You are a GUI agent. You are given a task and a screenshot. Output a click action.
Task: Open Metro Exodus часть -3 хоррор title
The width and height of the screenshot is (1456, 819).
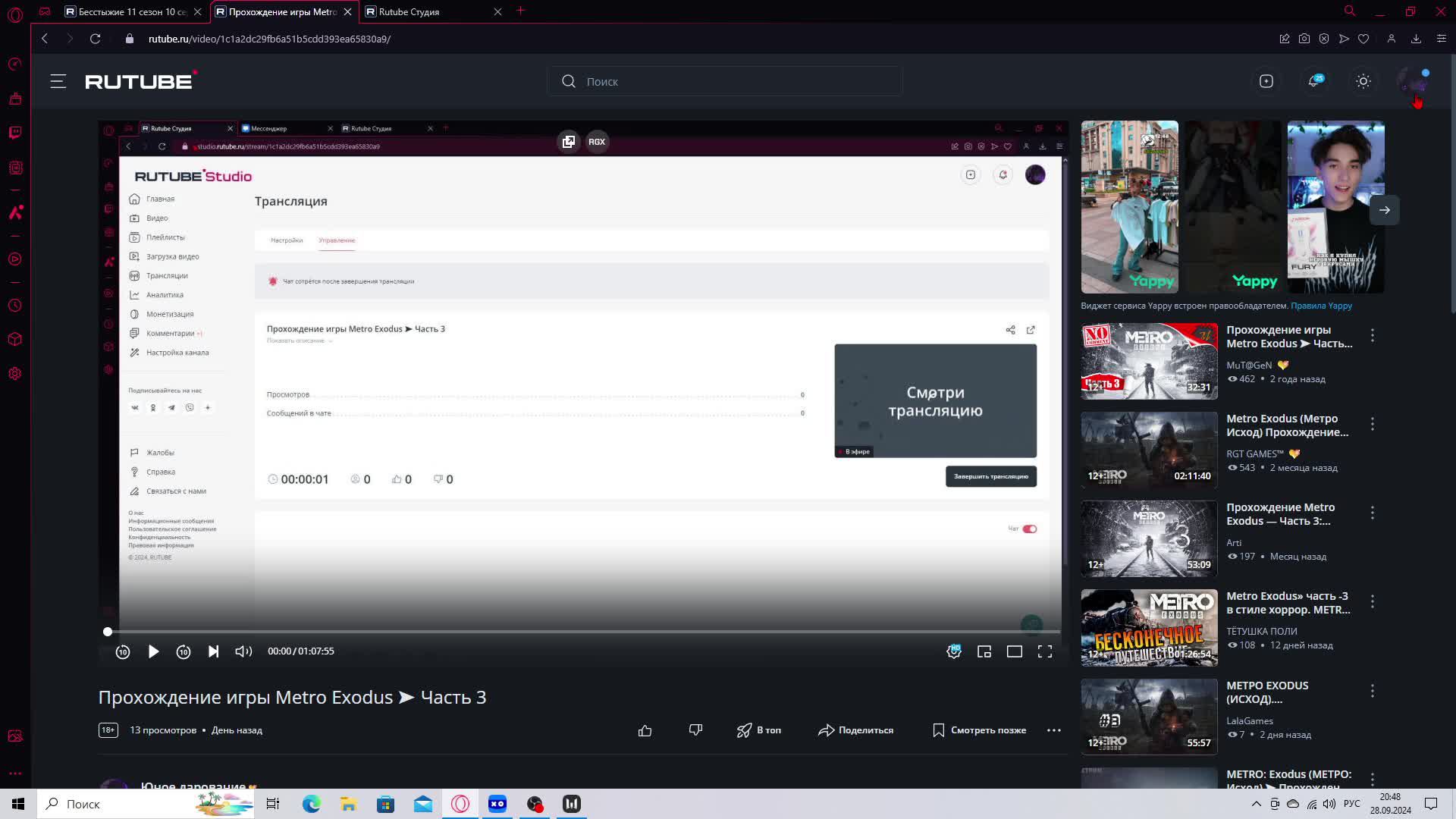point(1288,603)
